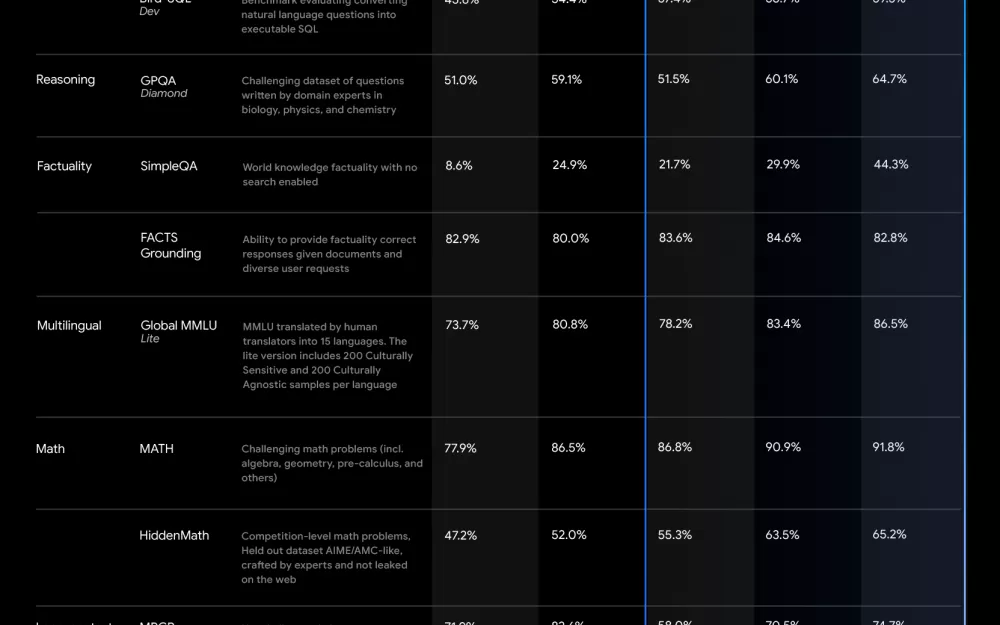Select the 64.7% GPQA score cell
This screenshot has width=1000, height=625.
[x=889, y=79]
